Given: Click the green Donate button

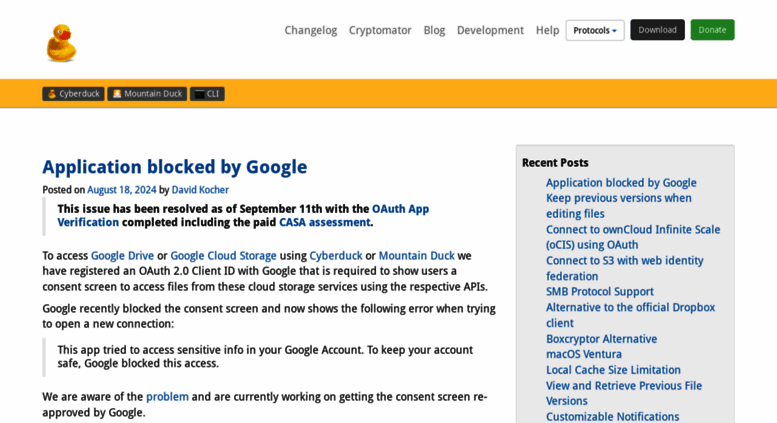Looking at the screenshot, I should coord(712,30).
